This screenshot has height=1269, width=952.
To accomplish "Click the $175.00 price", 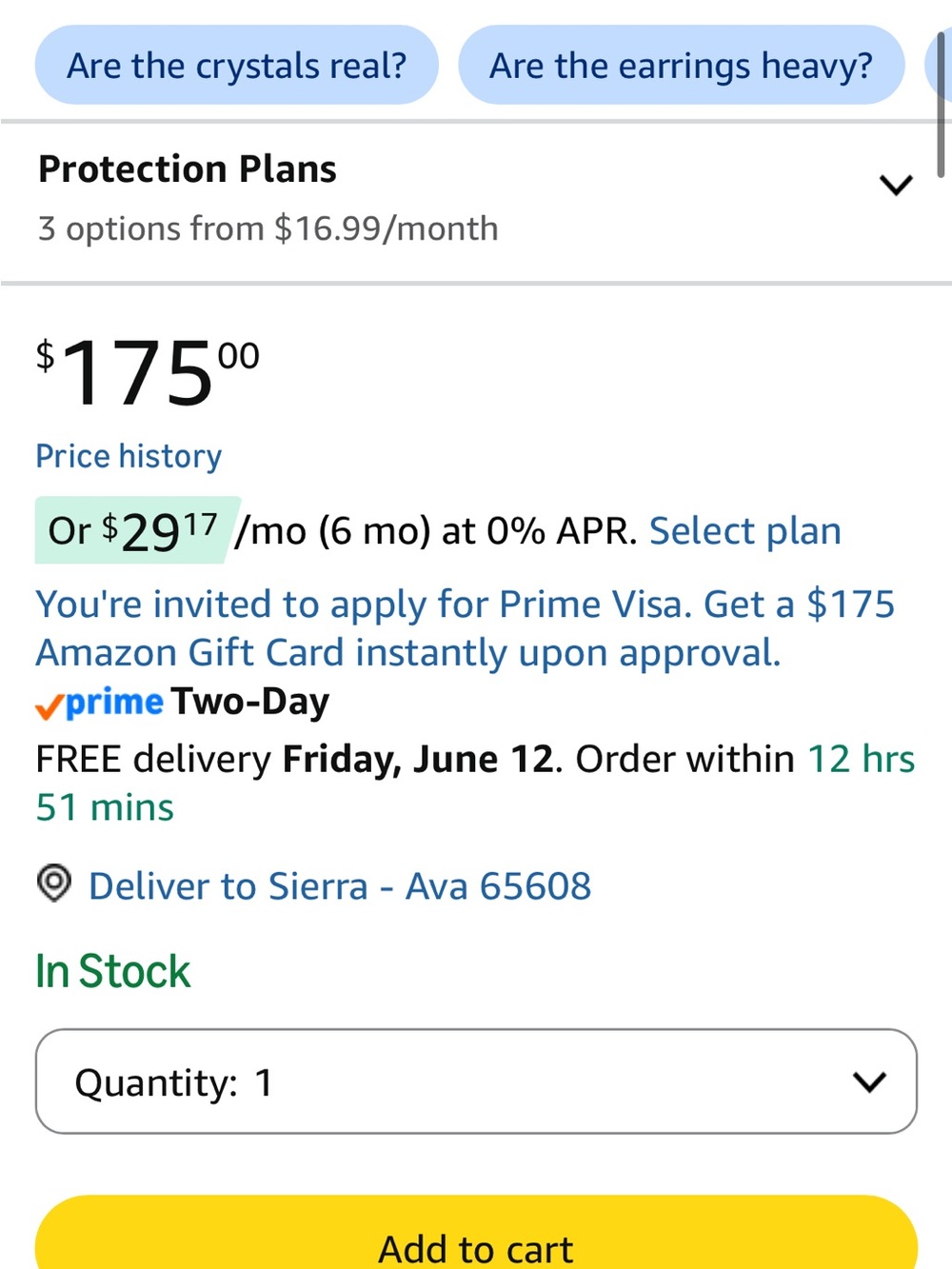I will [x=148, y=371].
